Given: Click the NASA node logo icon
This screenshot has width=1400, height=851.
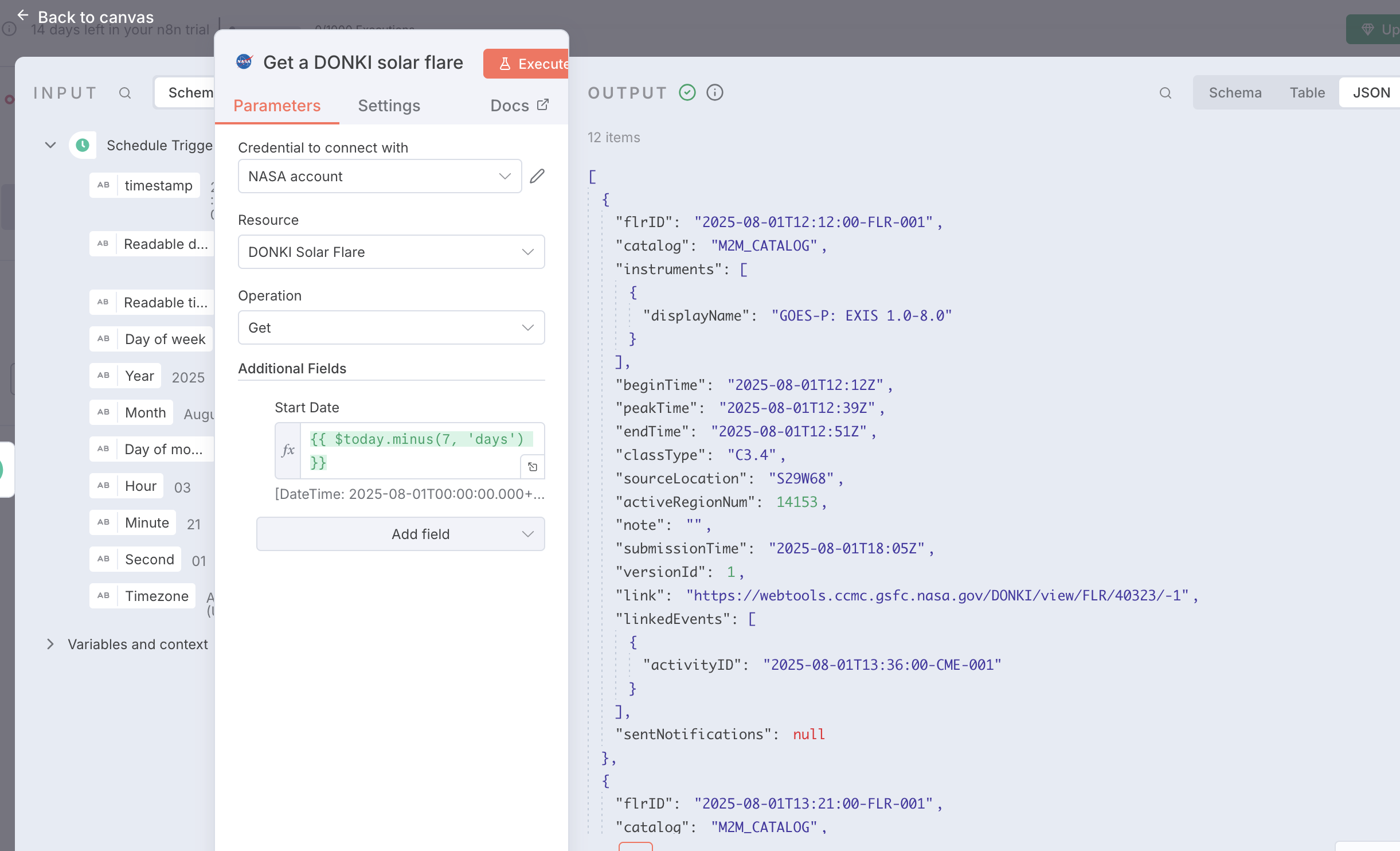Looking at the screenshot, I should [x=244, y=62].
